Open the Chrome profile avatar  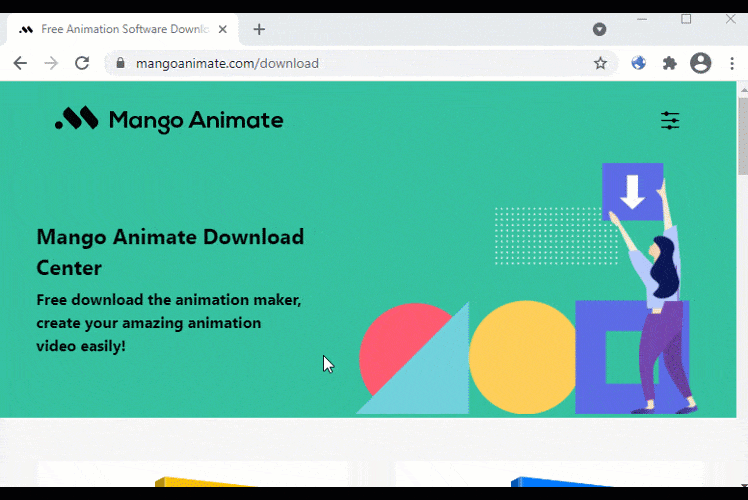pyautogui.click(x=701, y=63)
